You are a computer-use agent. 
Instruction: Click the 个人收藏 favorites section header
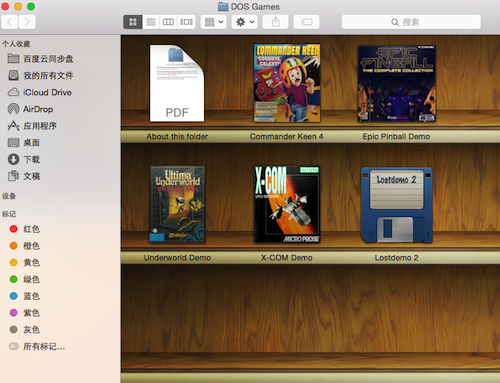16,44
